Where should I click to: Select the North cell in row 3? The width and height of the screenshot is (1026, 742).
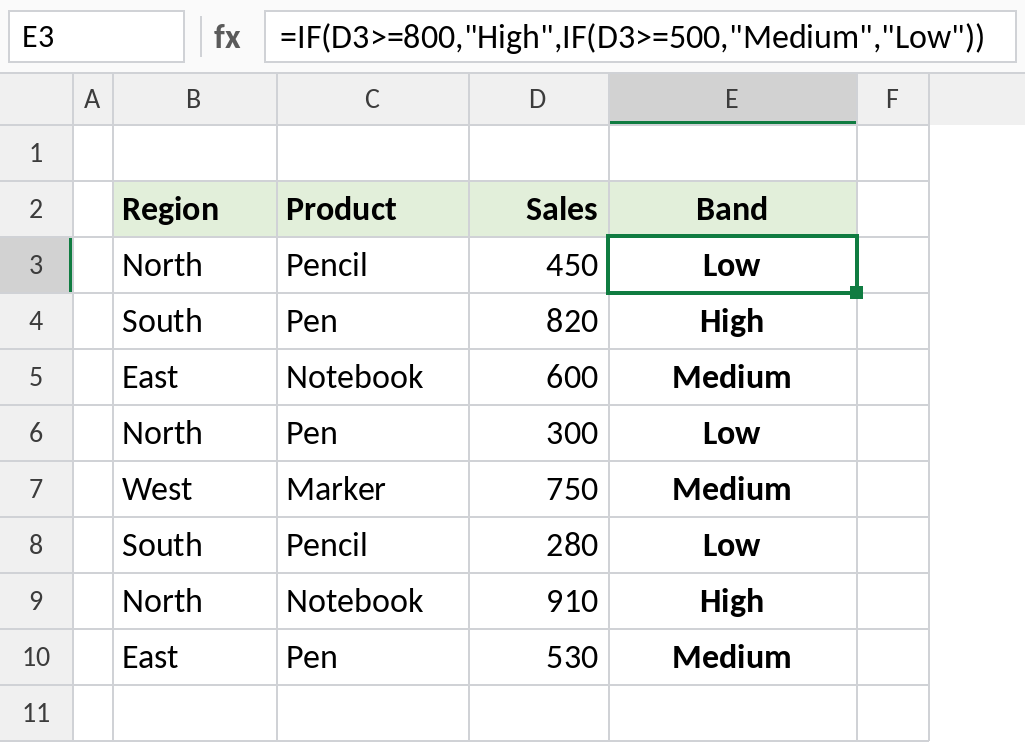coord(195,265)
